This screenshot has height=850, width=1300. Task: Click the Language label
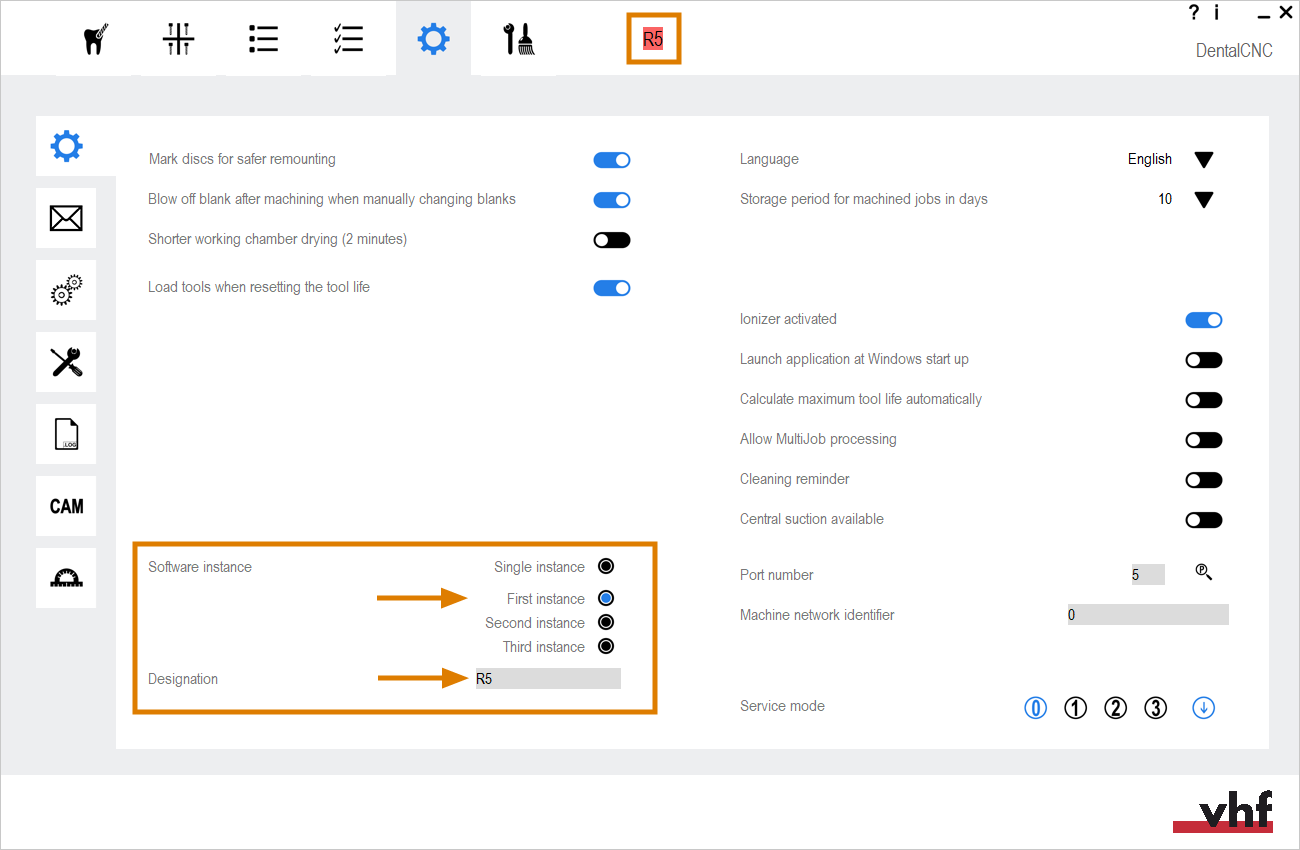[x=769, y=159]
